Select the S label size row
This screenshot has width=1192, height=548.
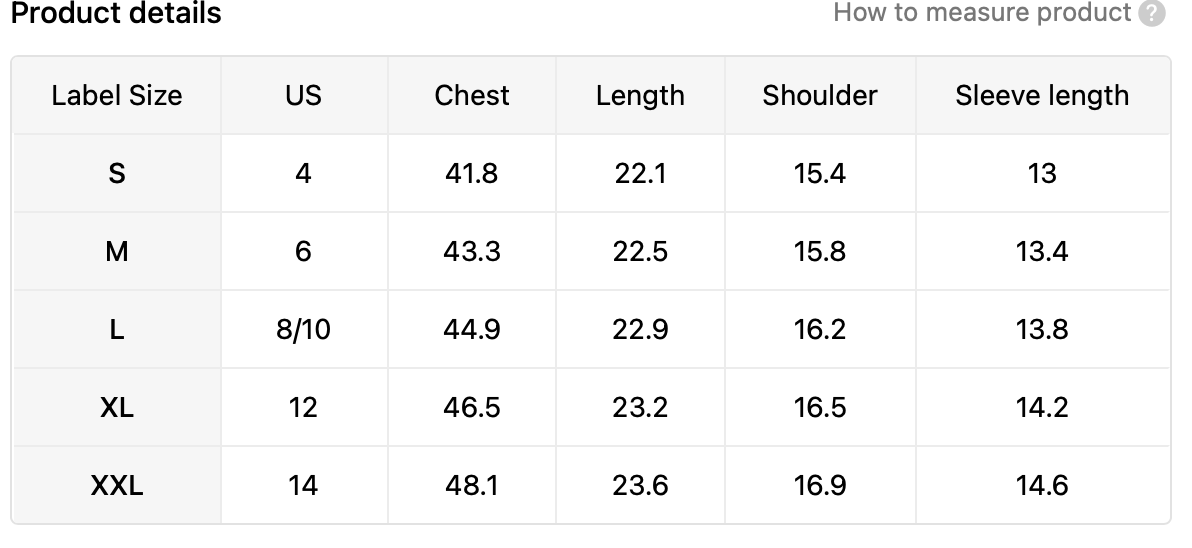click(x=117, y=174)
